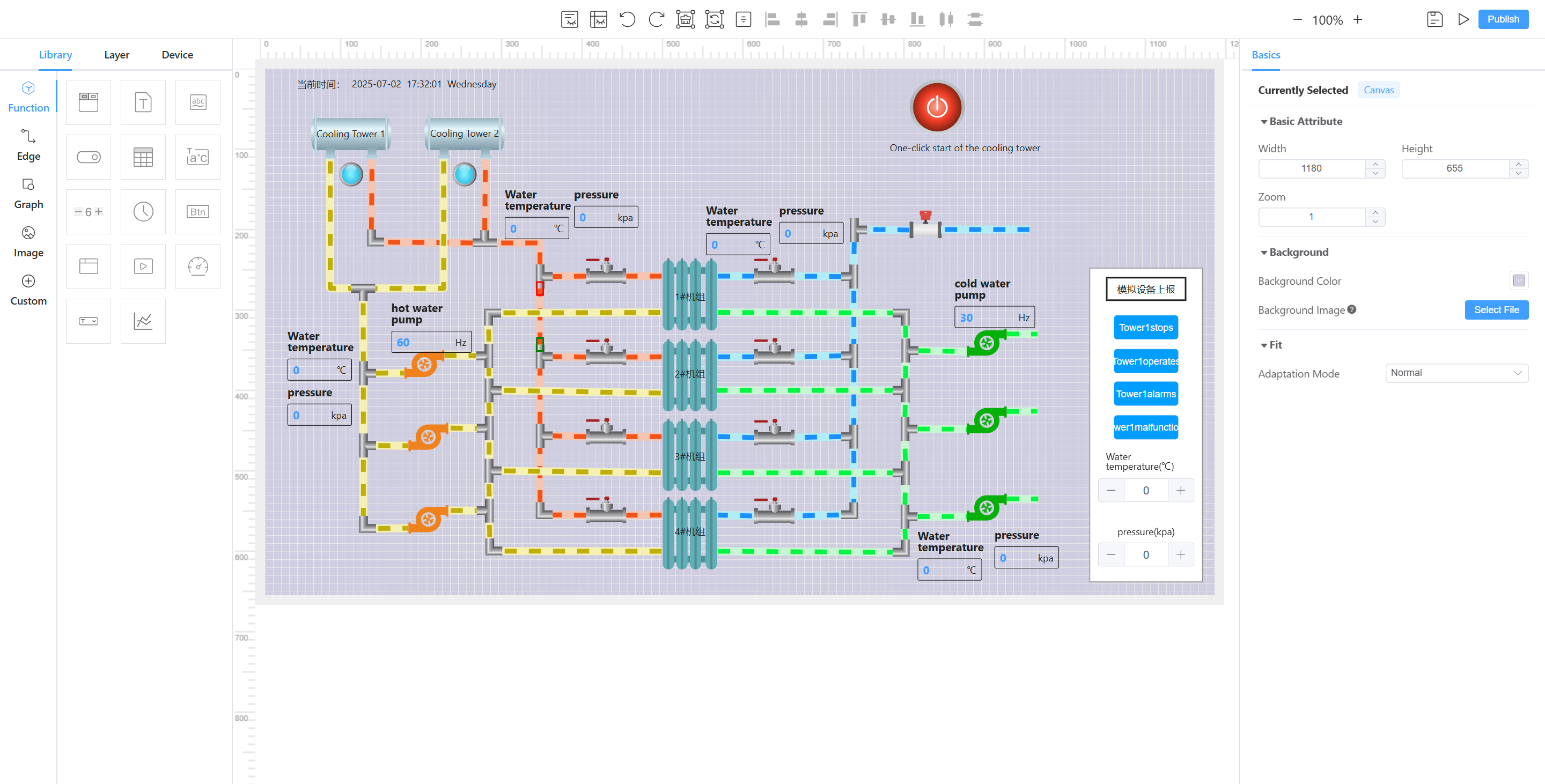
Task: Click the clear canvas (basket) toolbar icon
Action: [x=685, y=19]
